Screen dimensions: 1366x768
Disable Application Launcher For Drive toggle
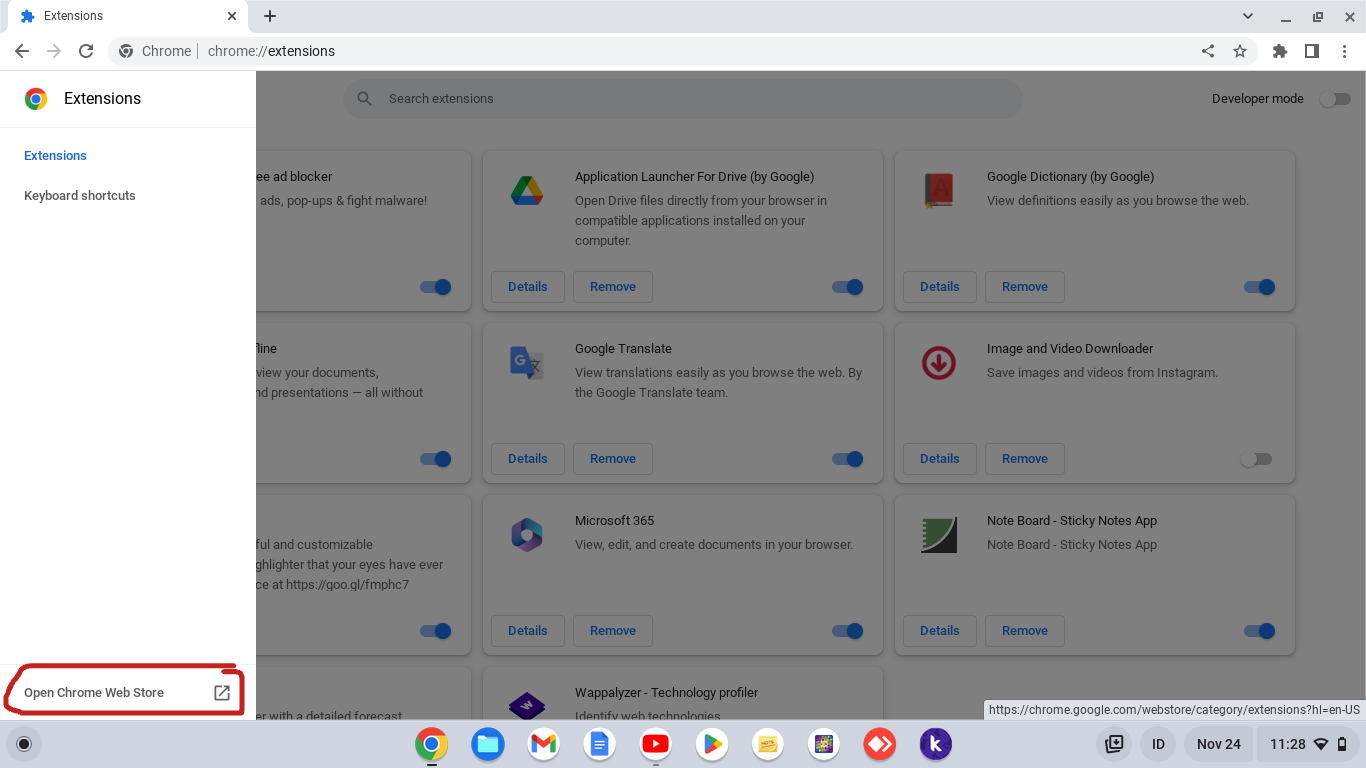pyautogui.click(x=848, y=287)
